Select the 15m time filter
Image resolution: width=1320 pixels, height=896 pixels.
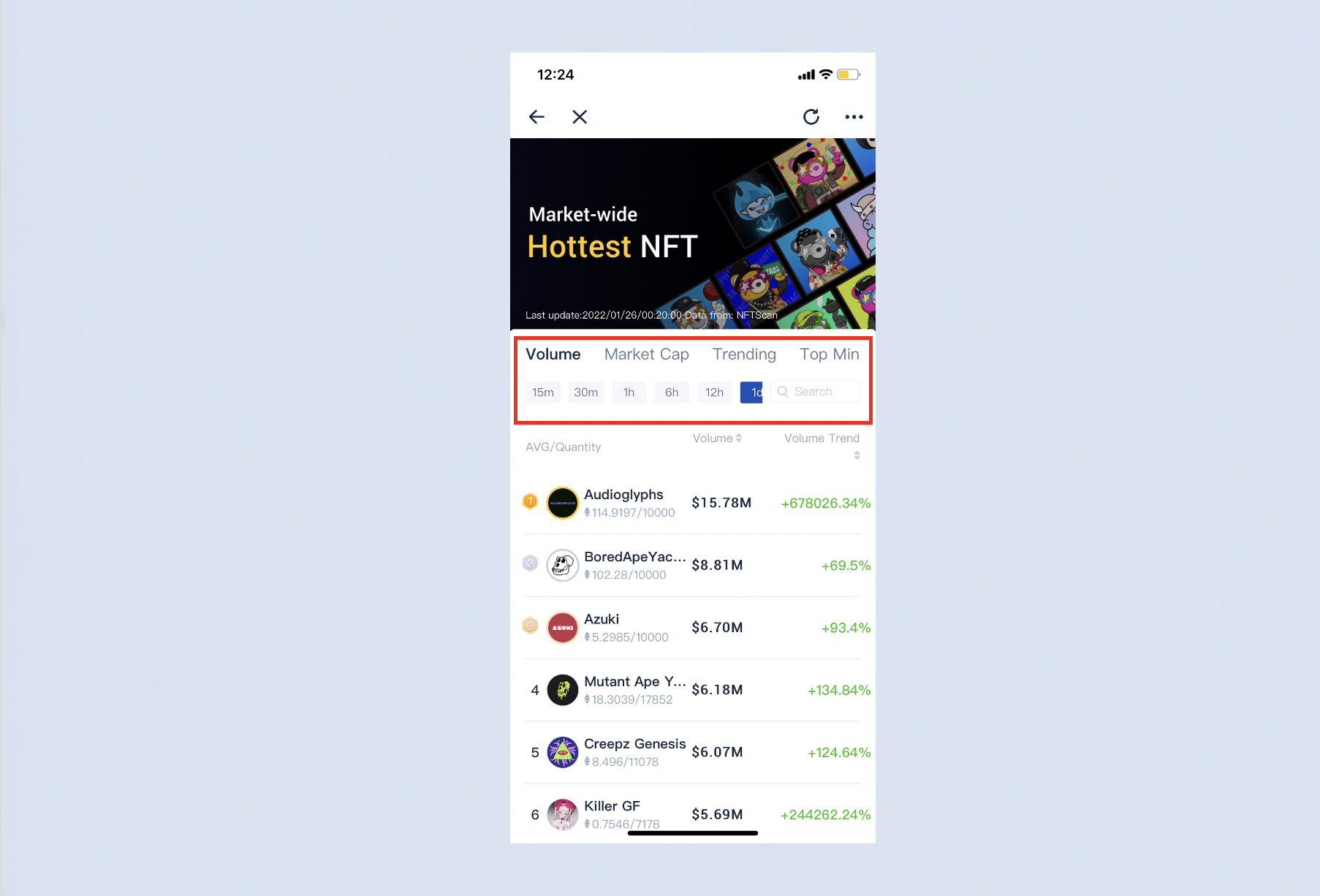[x=543, y=392]
